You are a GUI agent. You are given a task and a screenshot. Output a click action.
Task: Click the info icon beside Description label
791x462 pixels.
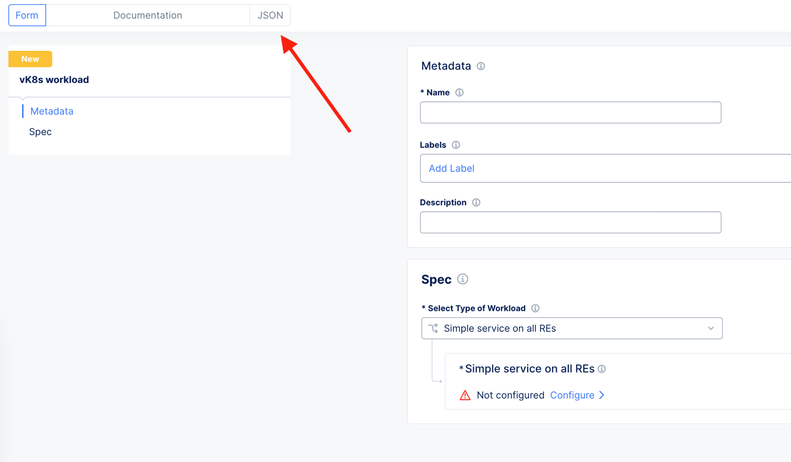[476, 203]
